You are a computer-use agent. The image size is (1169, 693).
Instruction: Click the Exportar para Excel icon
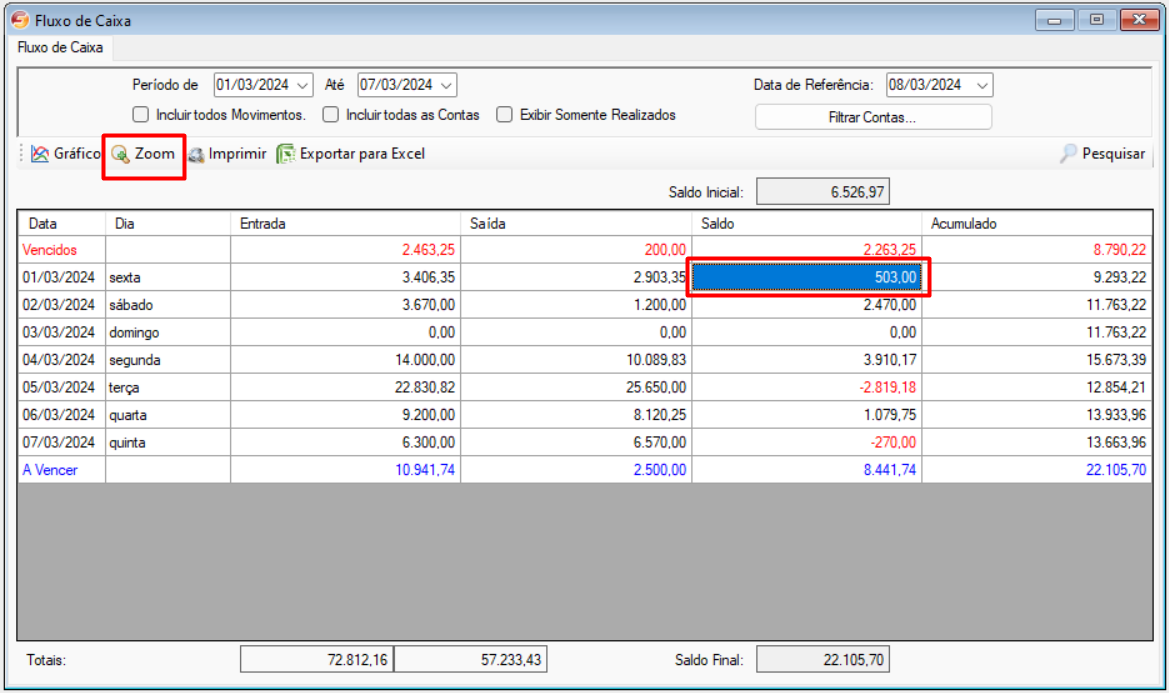286,154
